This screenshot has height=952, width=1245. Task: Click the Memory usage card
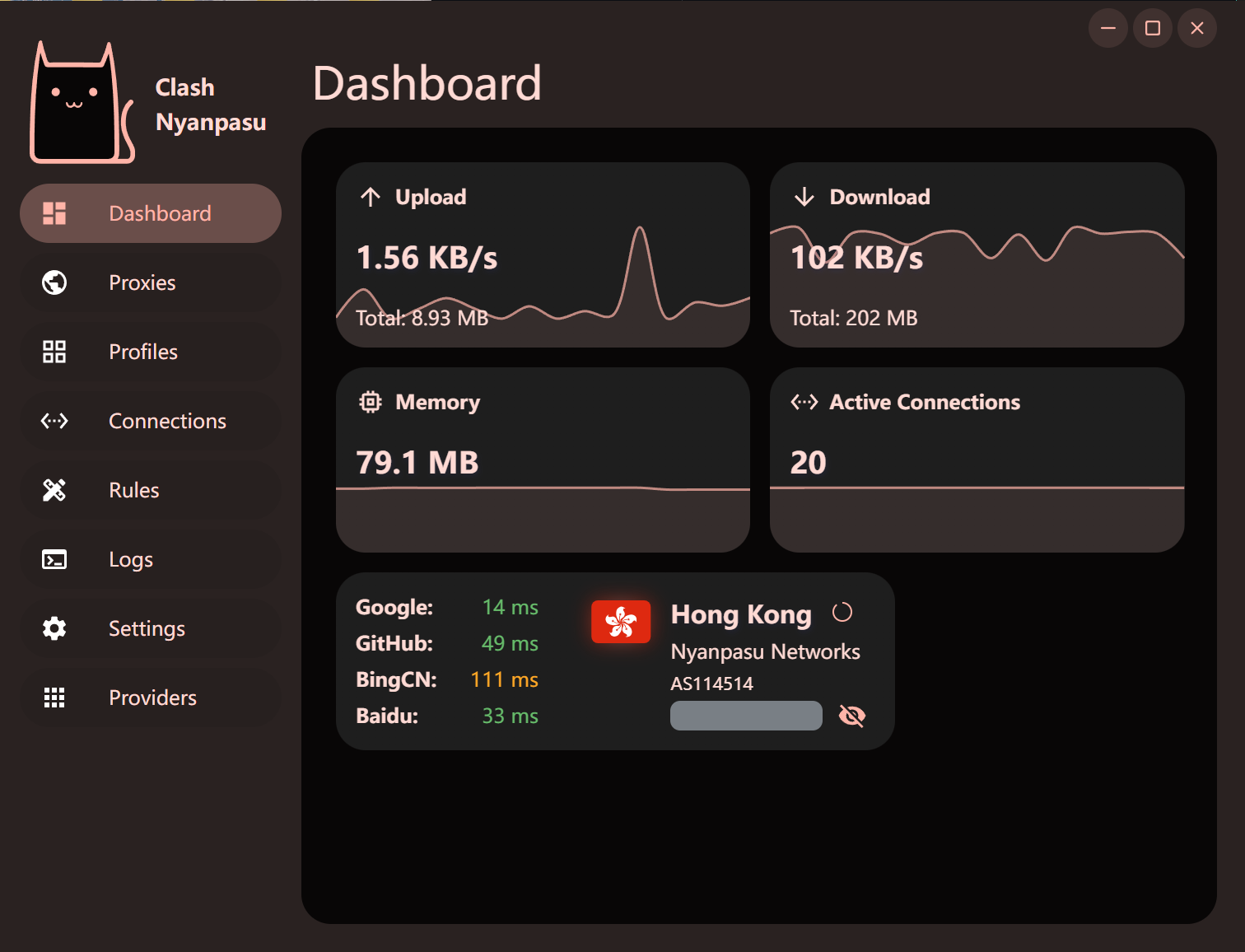coord(543,460)
